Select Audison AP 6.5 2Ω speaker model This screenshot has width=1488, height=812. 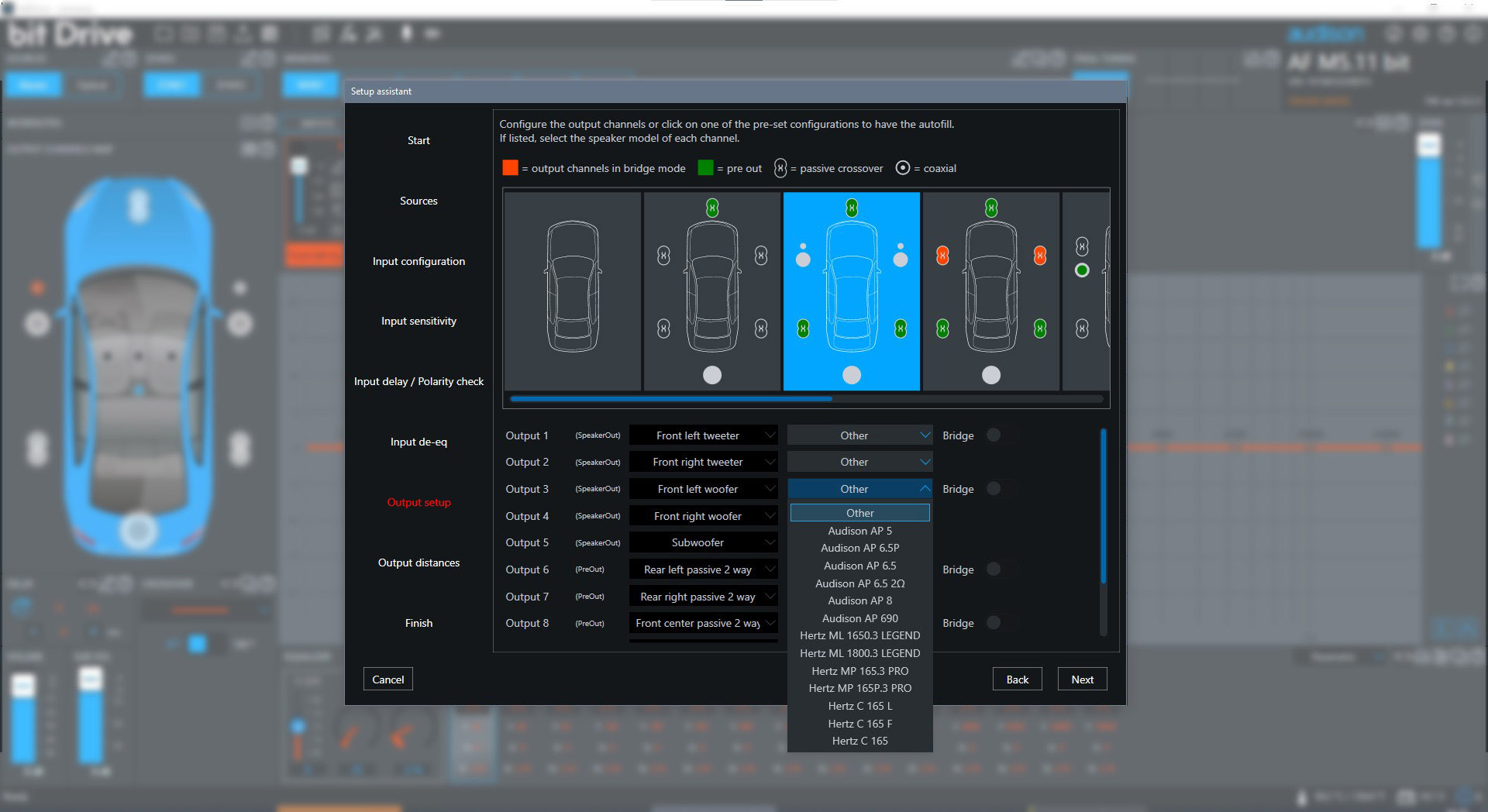coord(859,583)
